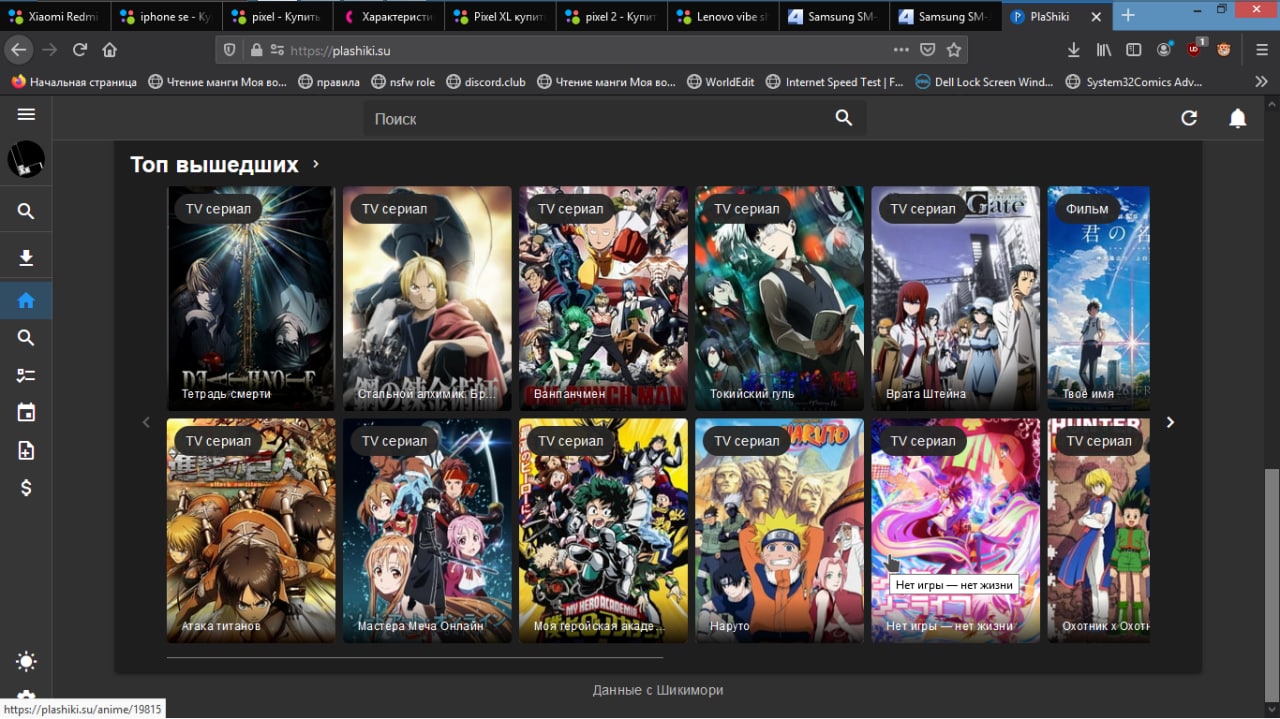Image resolution: width=1280 pixels, height=719 pixels.
Task: Toggle the brightness theme icon in sidebar
Action: [x=26, y=661]
